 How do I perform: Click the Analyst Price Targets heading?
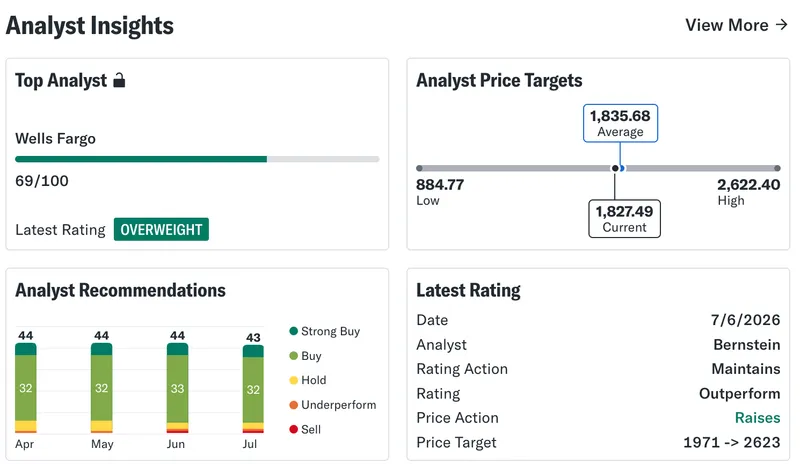499,81
